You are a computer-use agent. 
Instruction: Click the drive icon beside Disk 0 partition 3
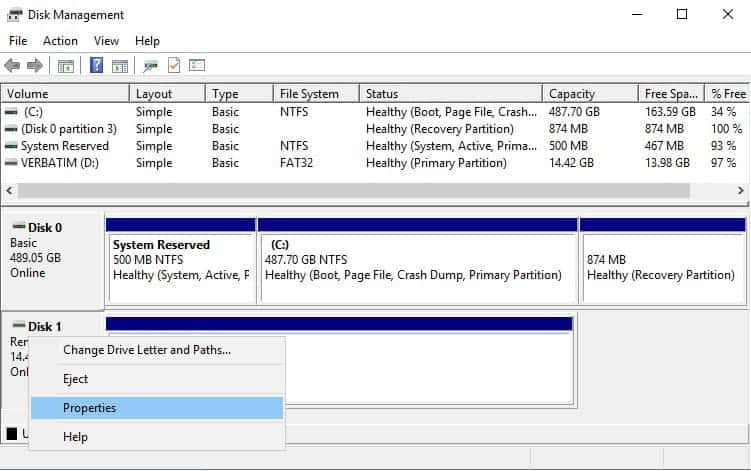coord(11,129)
